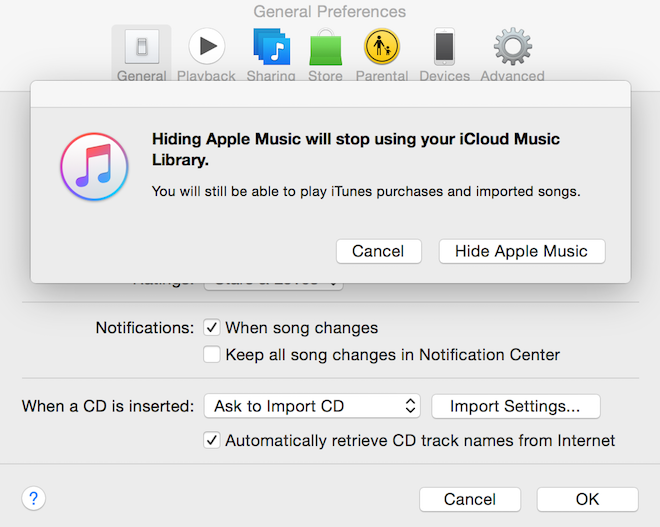The height and width of the screenshot is (527, 660).
Task: Open the Advanced preferences gear icon
Action: (x=512, y=48)
